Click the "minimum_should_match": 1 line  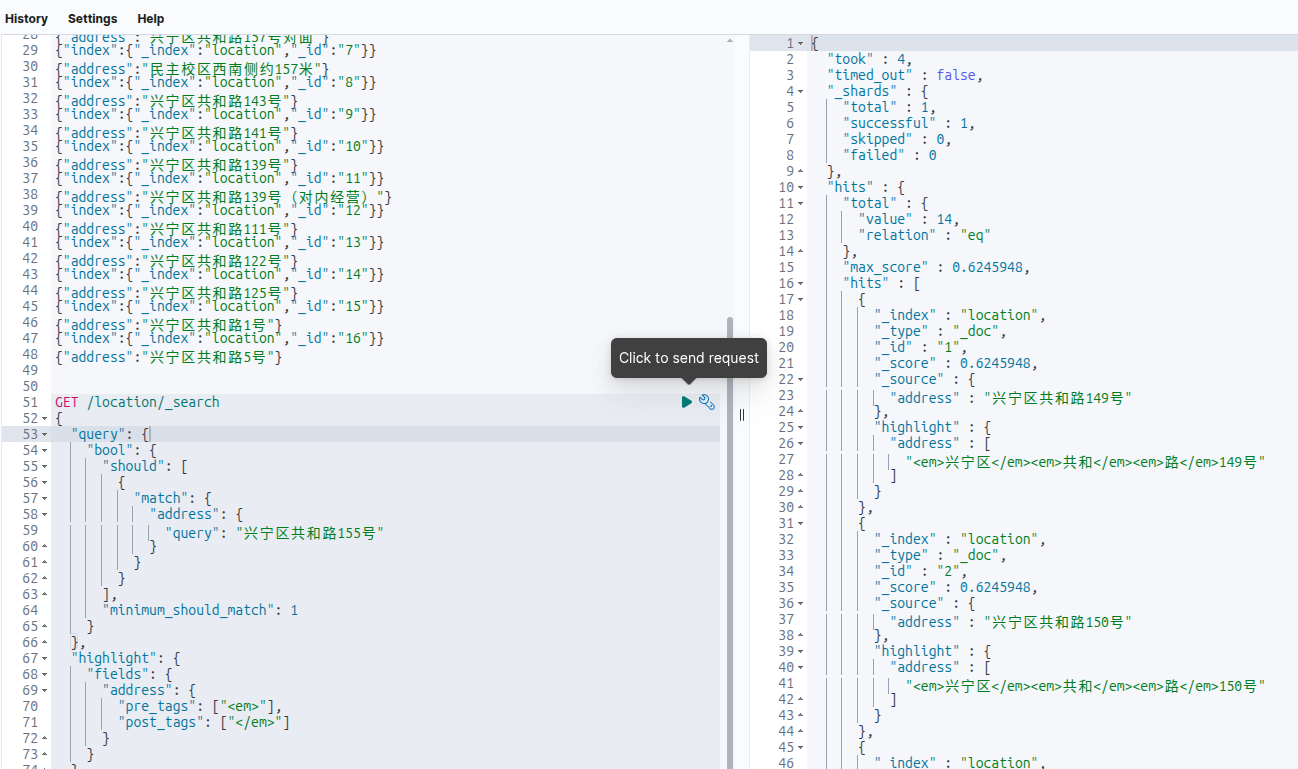tap(200, 610)
